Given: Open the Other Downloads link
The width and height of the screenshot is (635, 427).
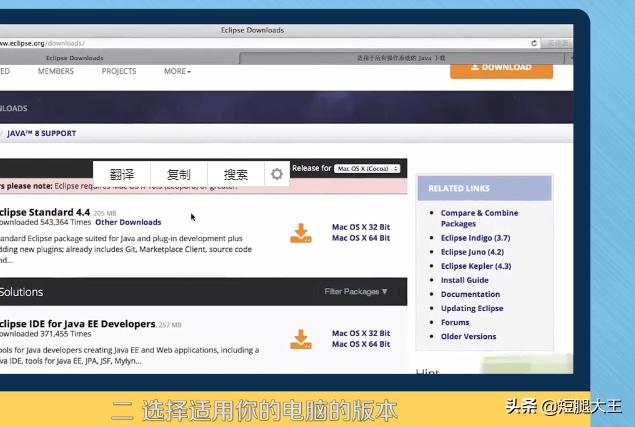Looking at the screenshot, I should click(x=128, y=222).
